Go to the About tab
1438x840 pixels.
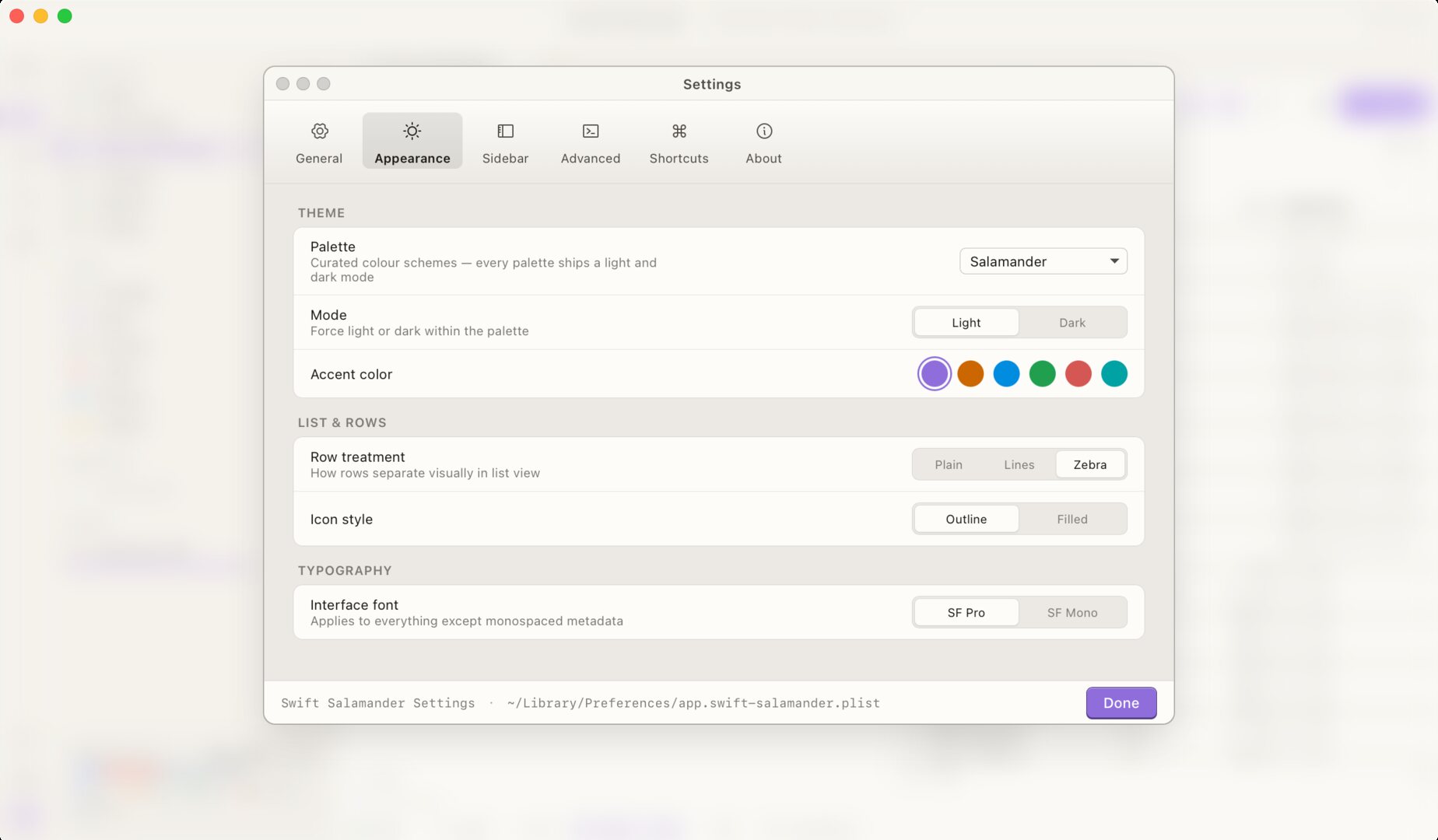click(x=763, y=142)
